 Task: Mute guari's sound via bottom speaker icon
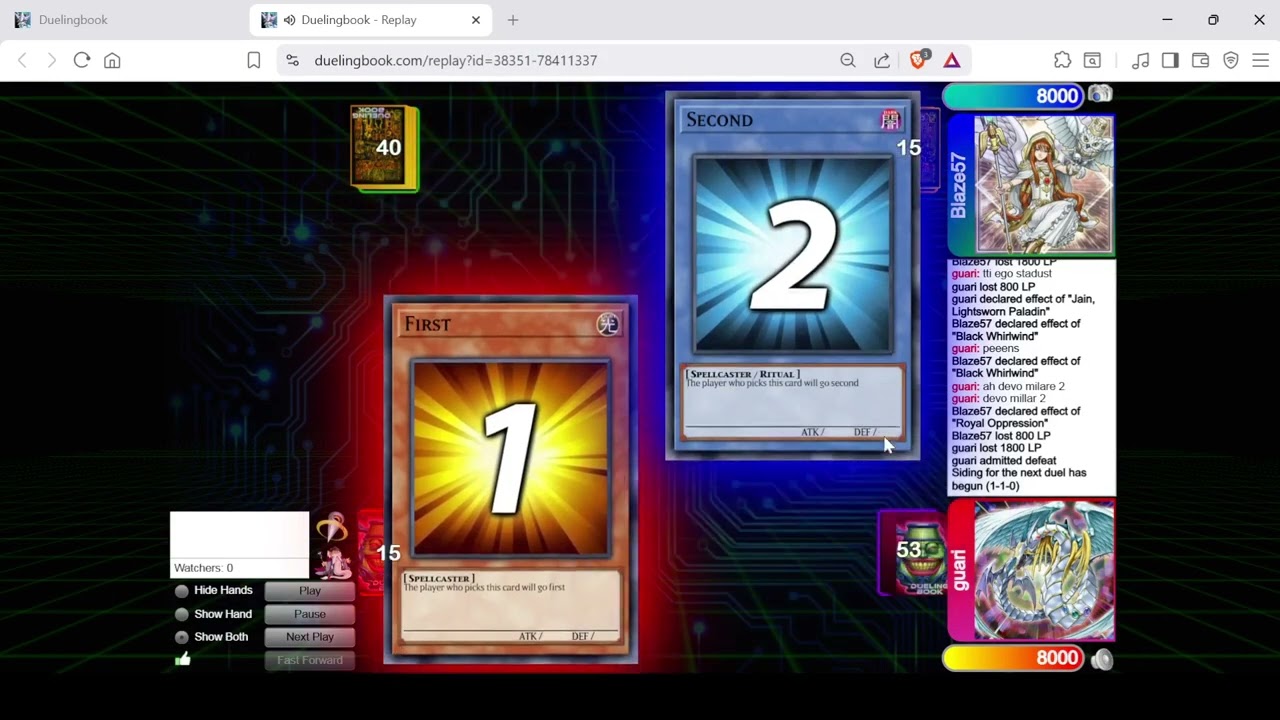1101,659
